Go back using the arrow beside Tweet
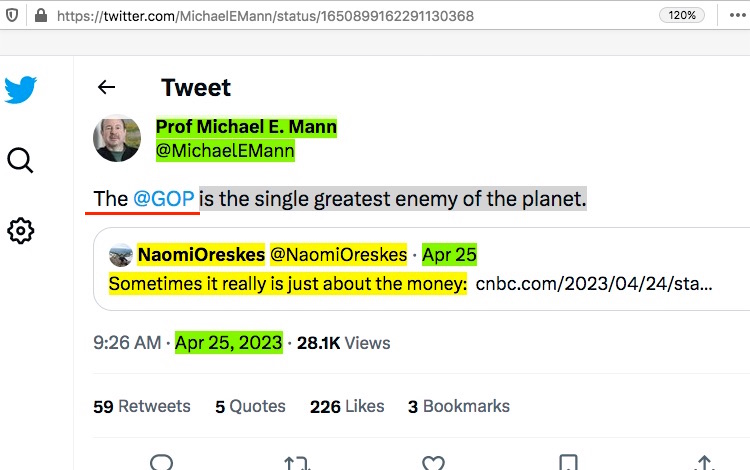Image resolution: width=750 pixels, height=470 pixels. point(107,88)
